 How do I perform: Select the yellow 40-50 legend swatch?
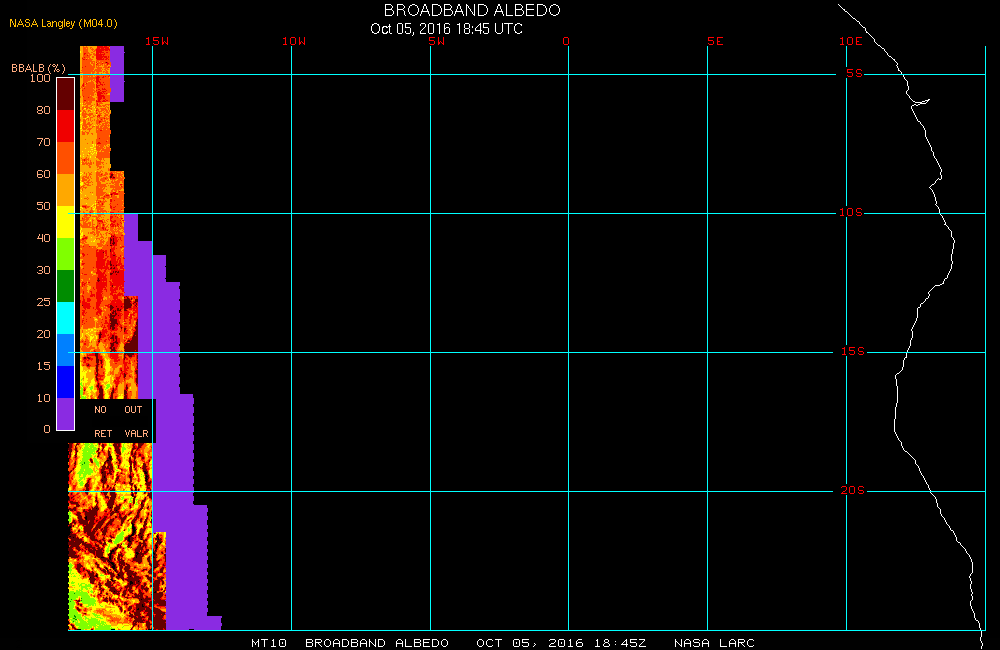(66, 222)
